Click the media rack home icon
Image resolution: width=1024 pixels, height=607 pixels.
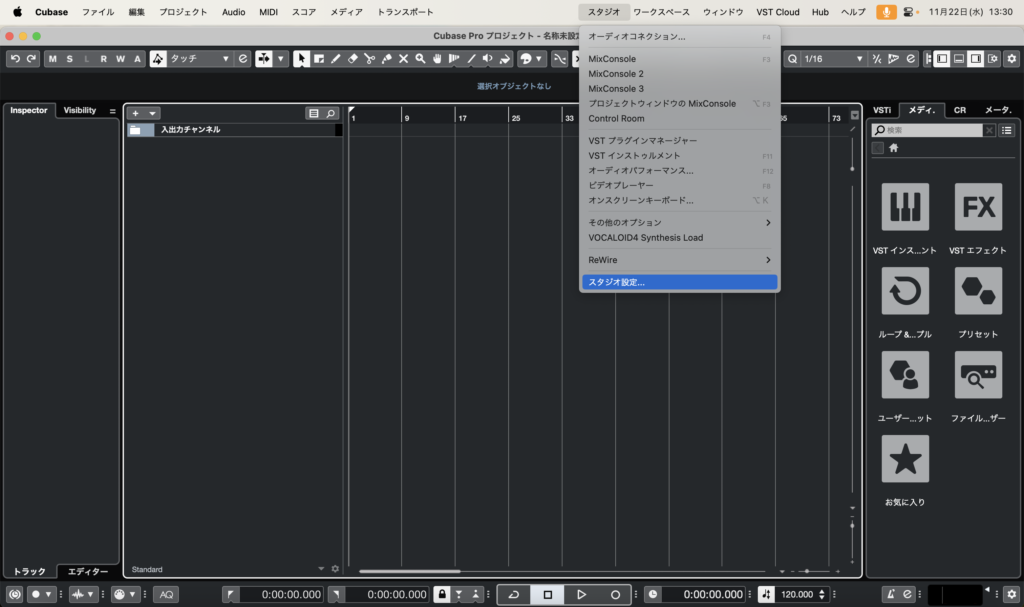point(894,148)
